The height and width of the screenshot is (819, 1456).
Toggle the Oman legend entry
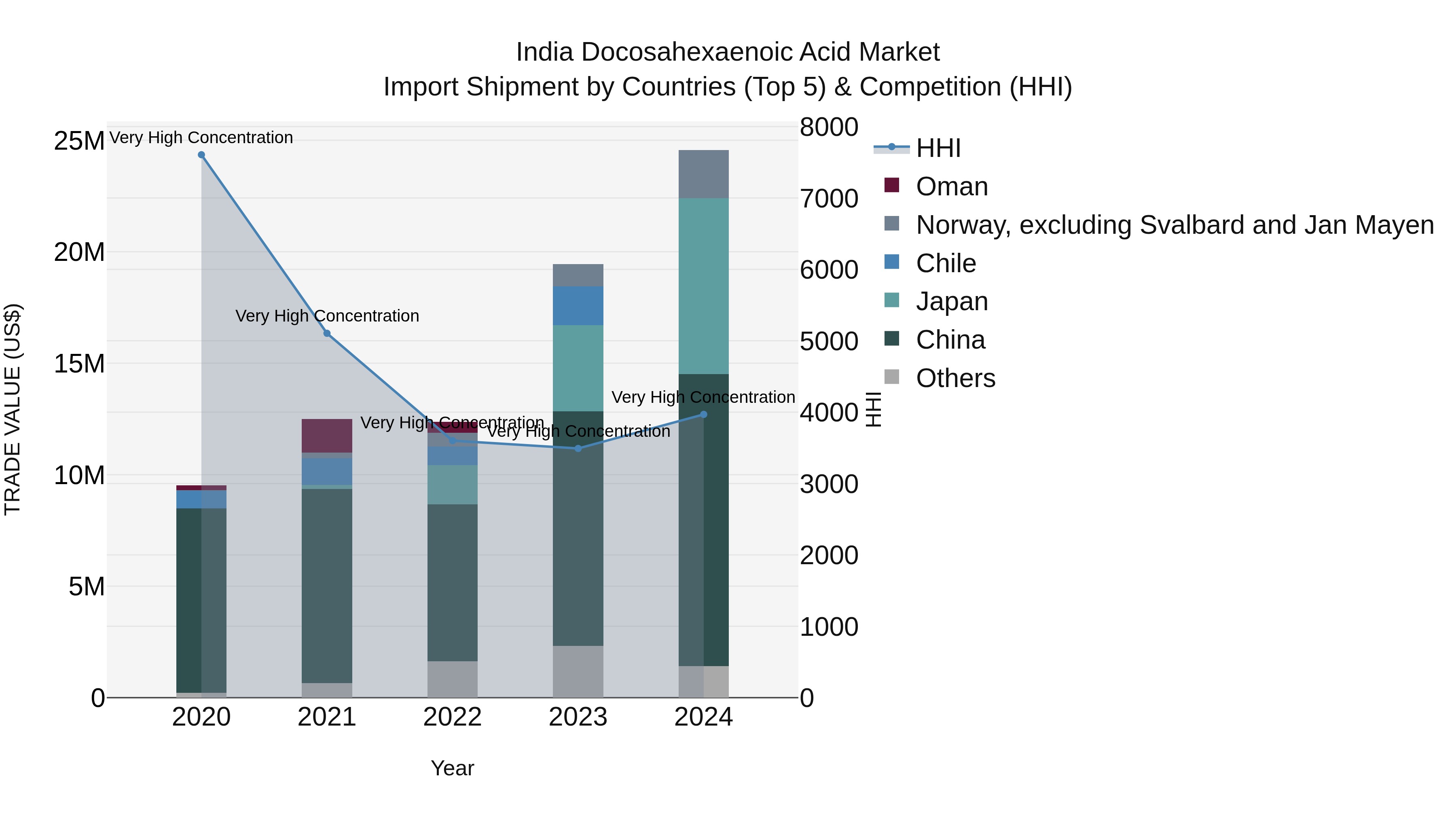(936, 186)
